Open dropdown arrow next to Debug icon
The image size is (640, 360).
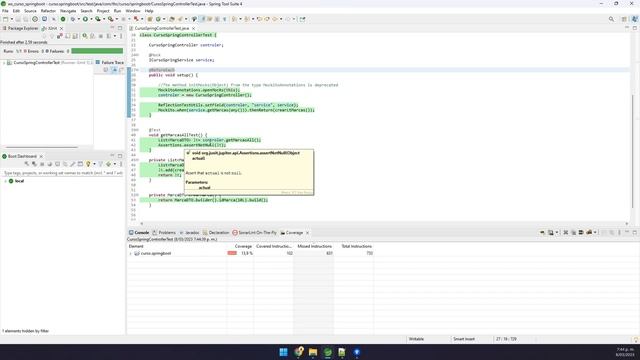[x=79, y=19]
